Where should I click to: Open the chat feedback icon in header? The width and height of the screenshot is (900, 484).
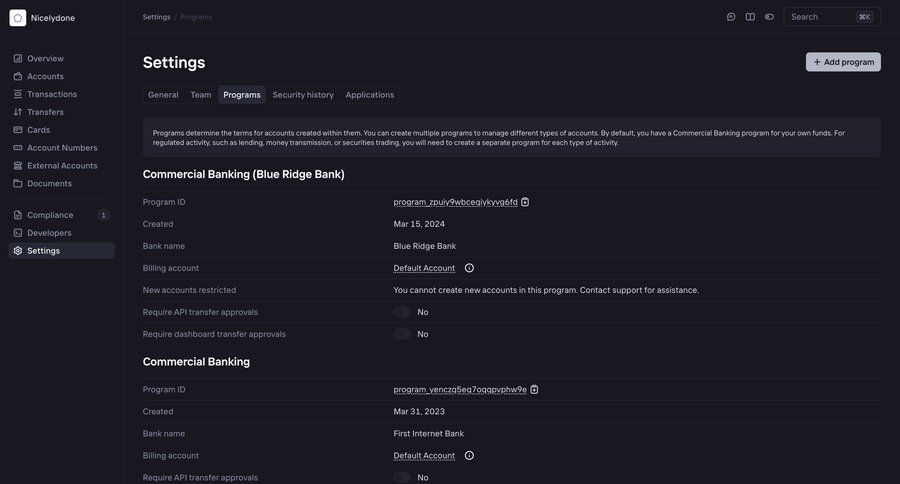click(x=731, y=17)
